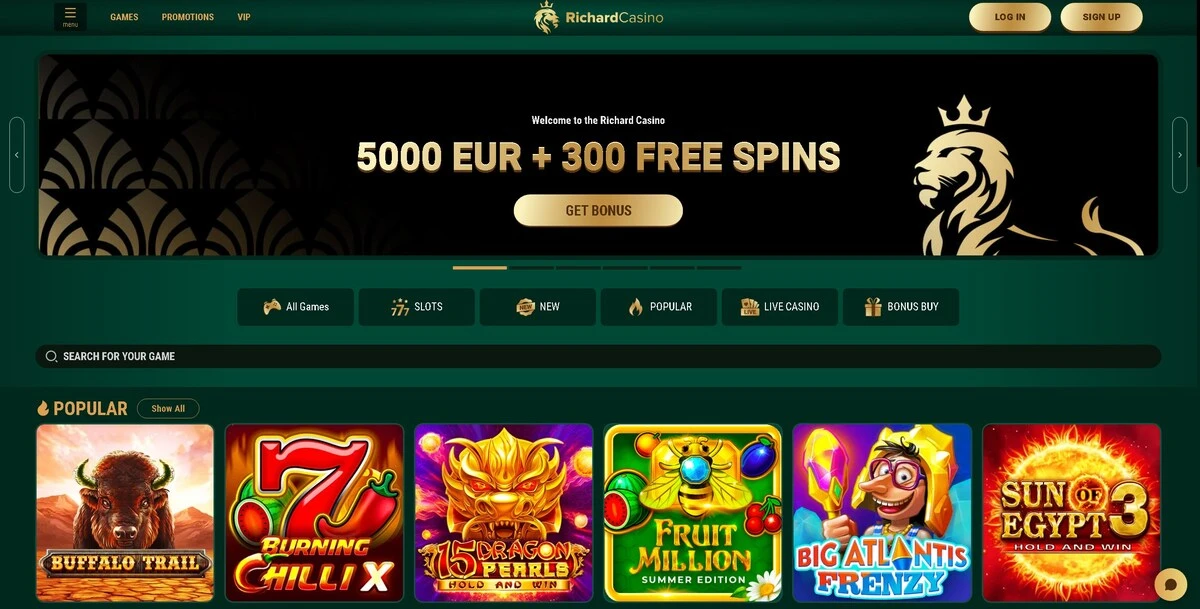
Task: Open the VIP menu item
Action: (x=244, y=17)
